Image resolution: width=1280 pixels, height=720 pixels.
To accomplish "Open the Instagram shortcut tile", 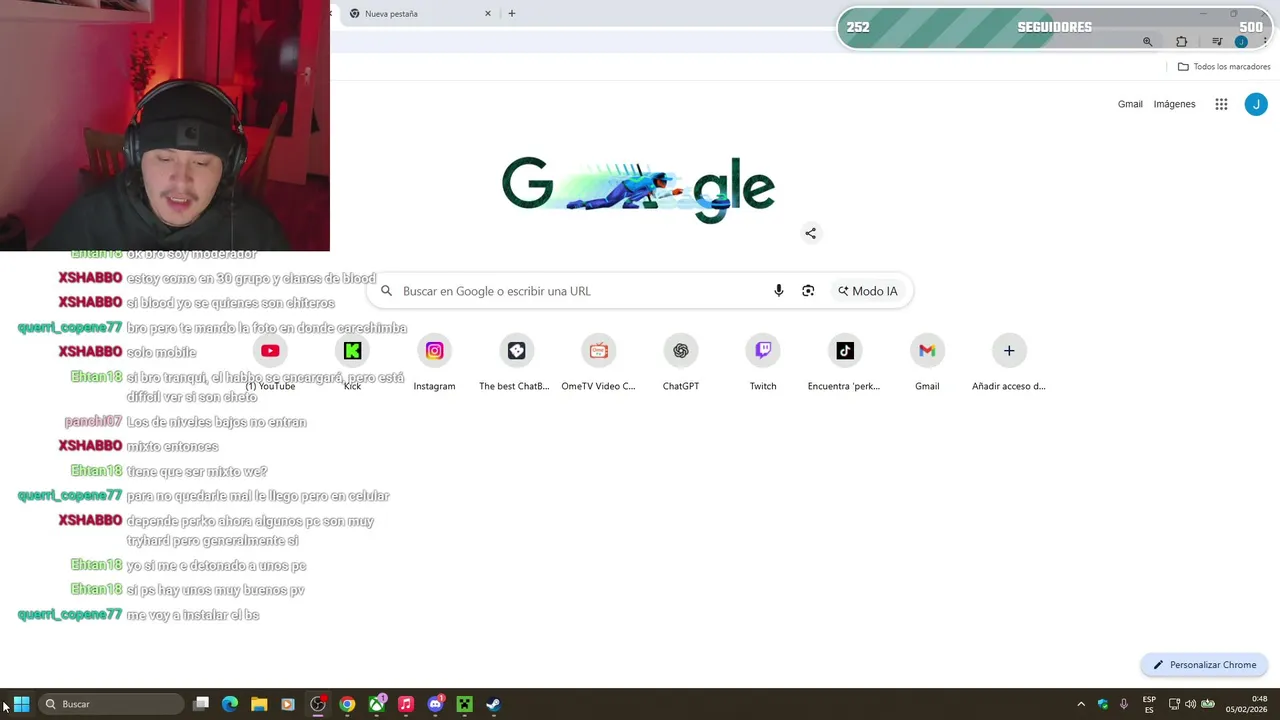I will click(x=434, y=362).
